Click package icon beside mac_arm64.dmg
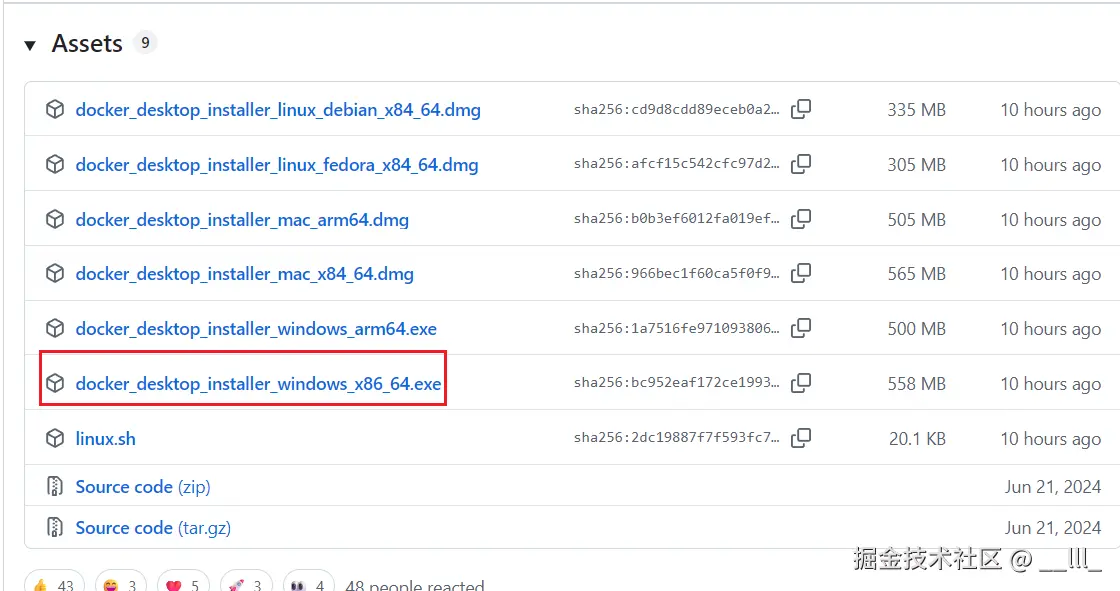The height and width of the screenshot is (591, 1120). point(55,219)
